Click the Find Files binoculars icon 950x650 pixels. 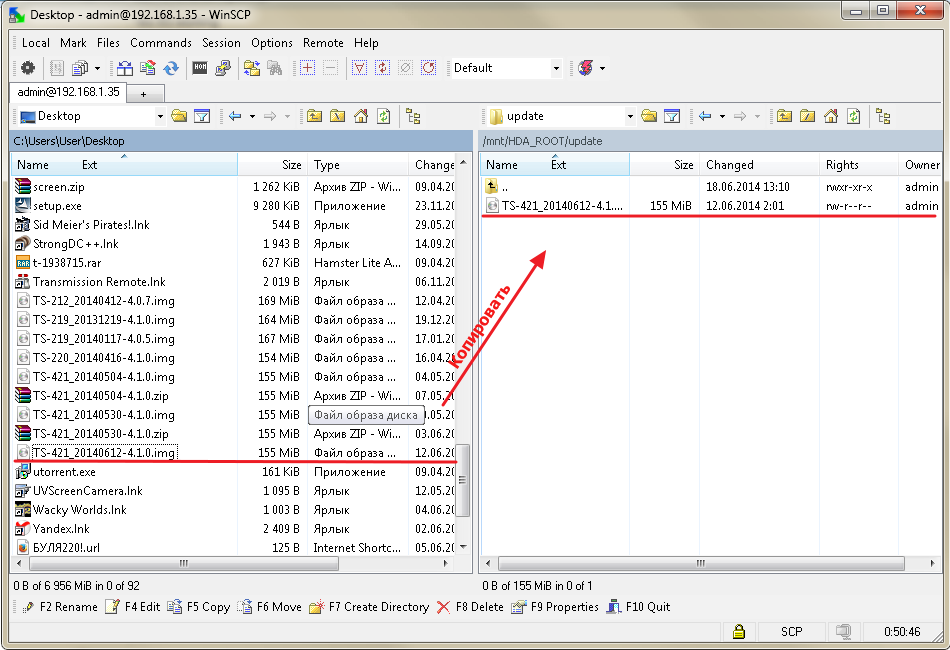[275, 68]
